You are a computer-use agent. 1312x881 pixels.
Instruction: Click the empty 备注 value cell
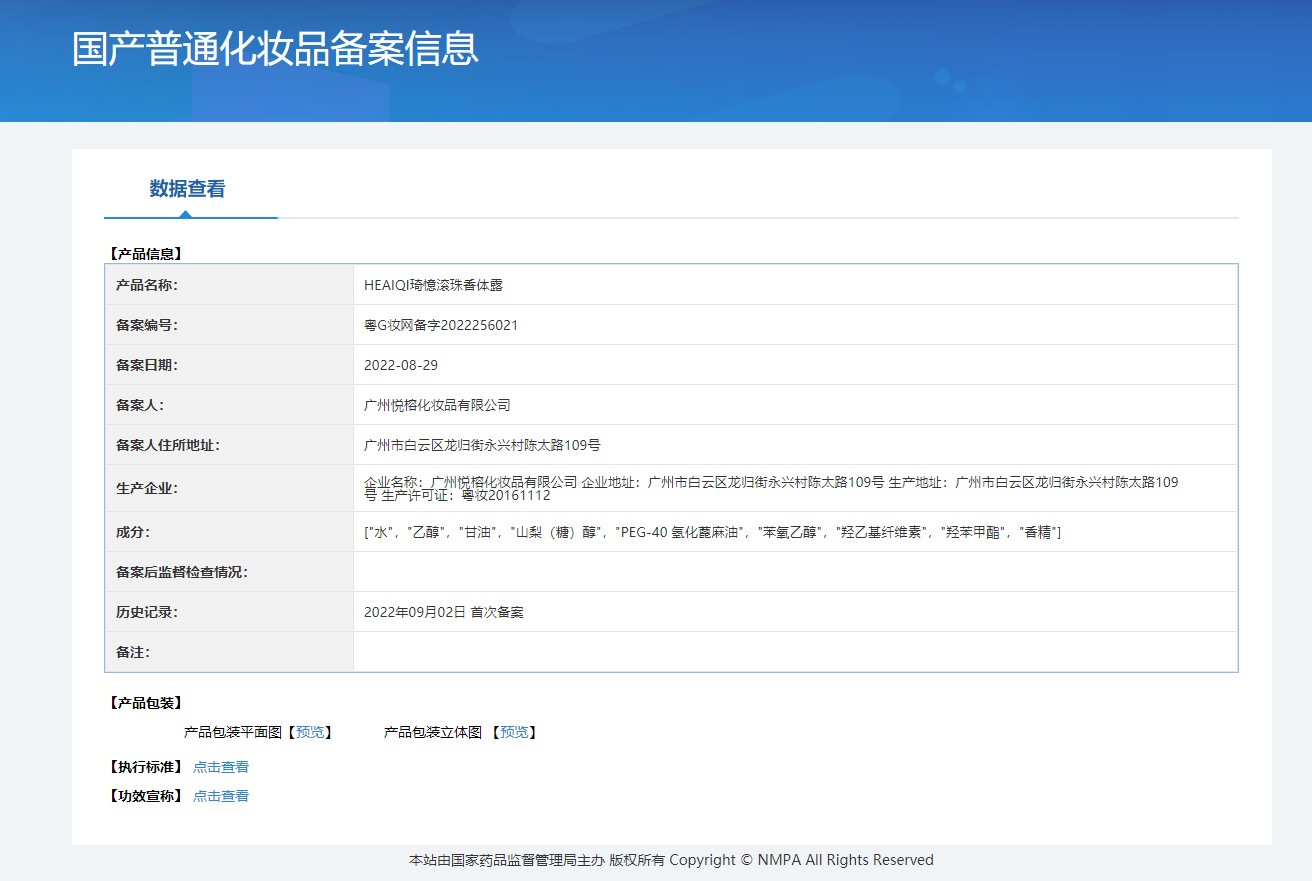795,652
